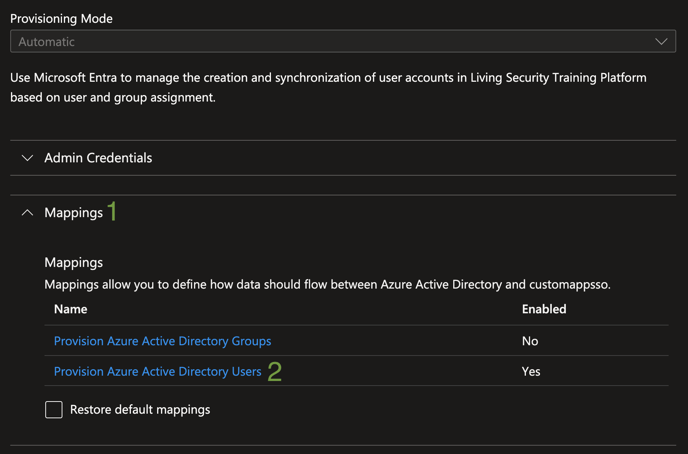Expand the Admin Credentials section chevron

27,158
